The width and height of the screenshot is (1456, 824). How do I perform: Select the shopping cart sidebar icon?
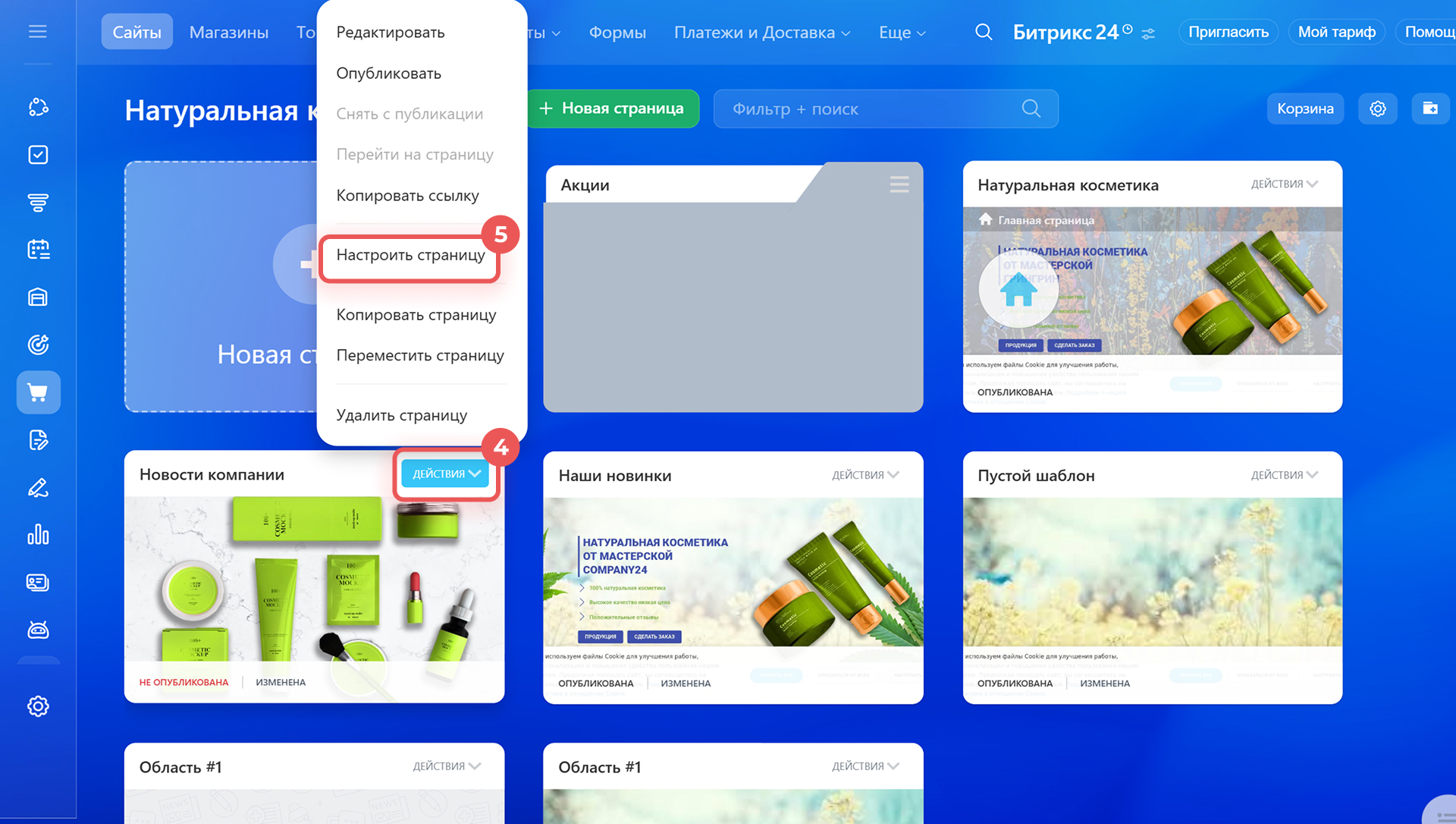click(38, 392)
